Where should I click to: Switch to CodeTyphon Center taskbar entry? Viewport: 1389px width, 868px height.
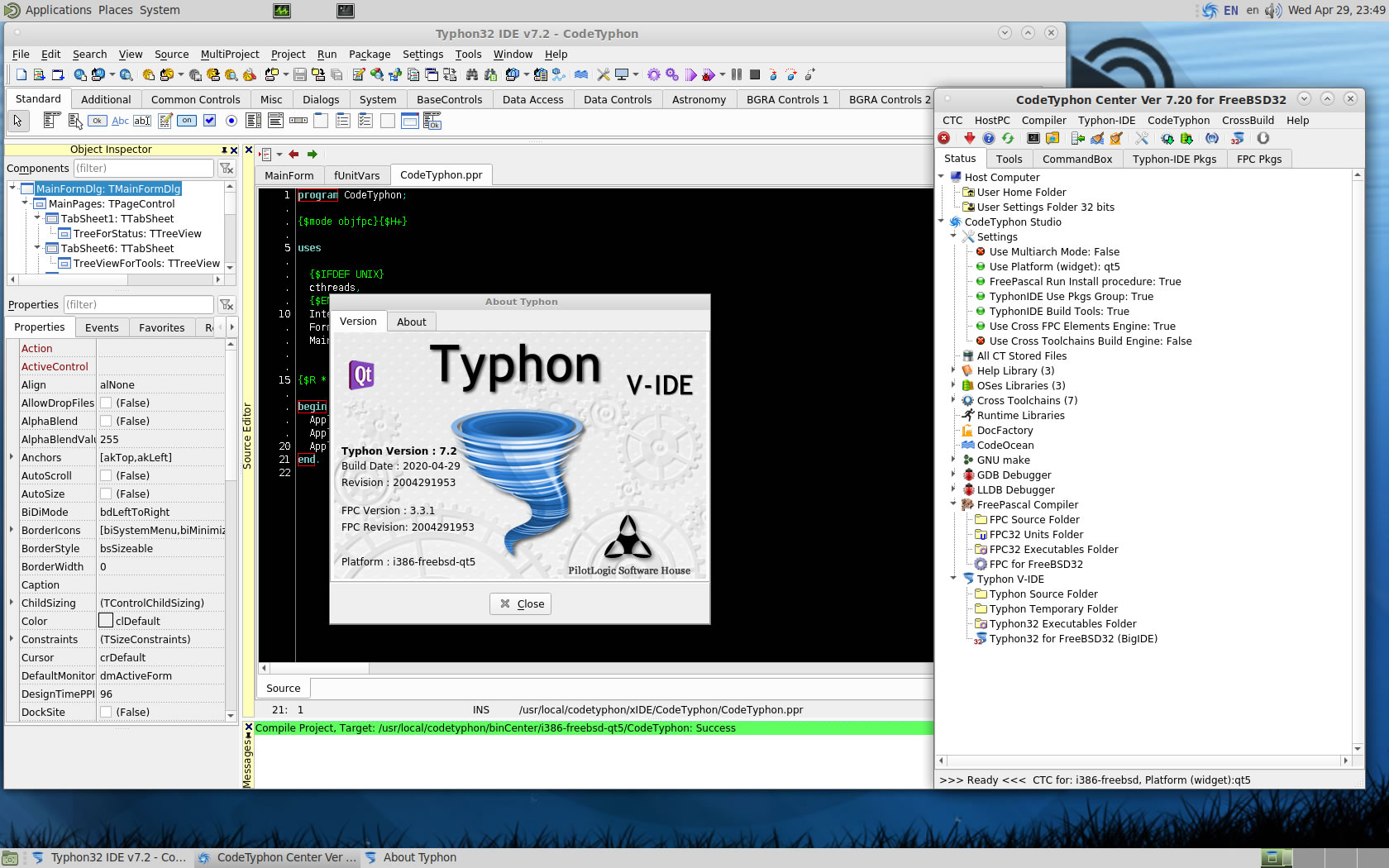277,857
